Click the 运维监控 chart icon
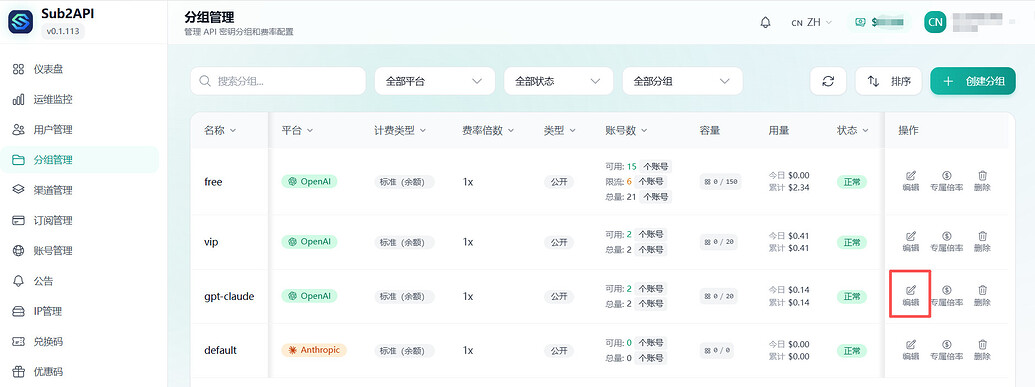1035x387 pixels. click(x=18, y=100)
